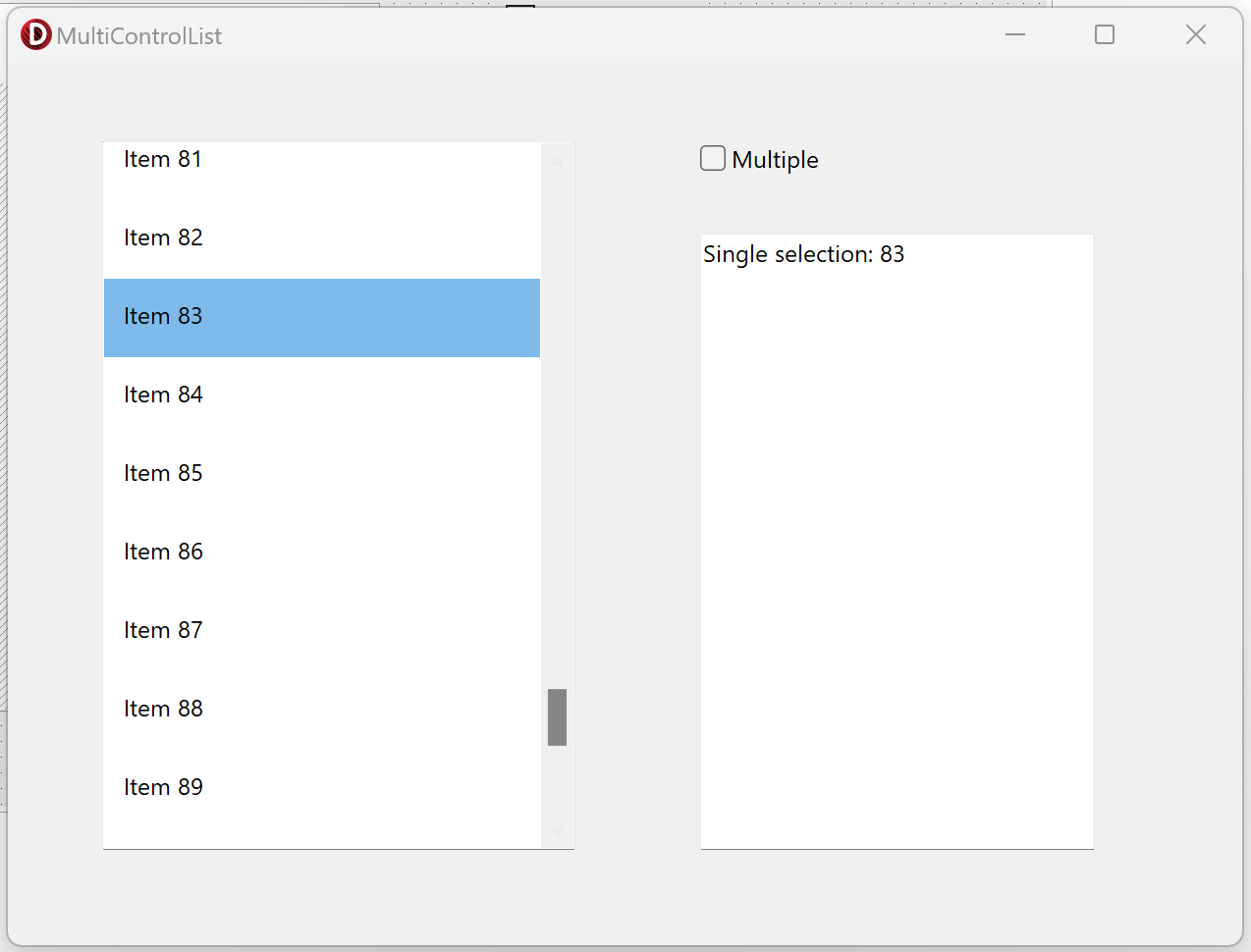Click the list scrollbar thumb
This screenshot has width=1251, height=952.
(x=557, y=717)
